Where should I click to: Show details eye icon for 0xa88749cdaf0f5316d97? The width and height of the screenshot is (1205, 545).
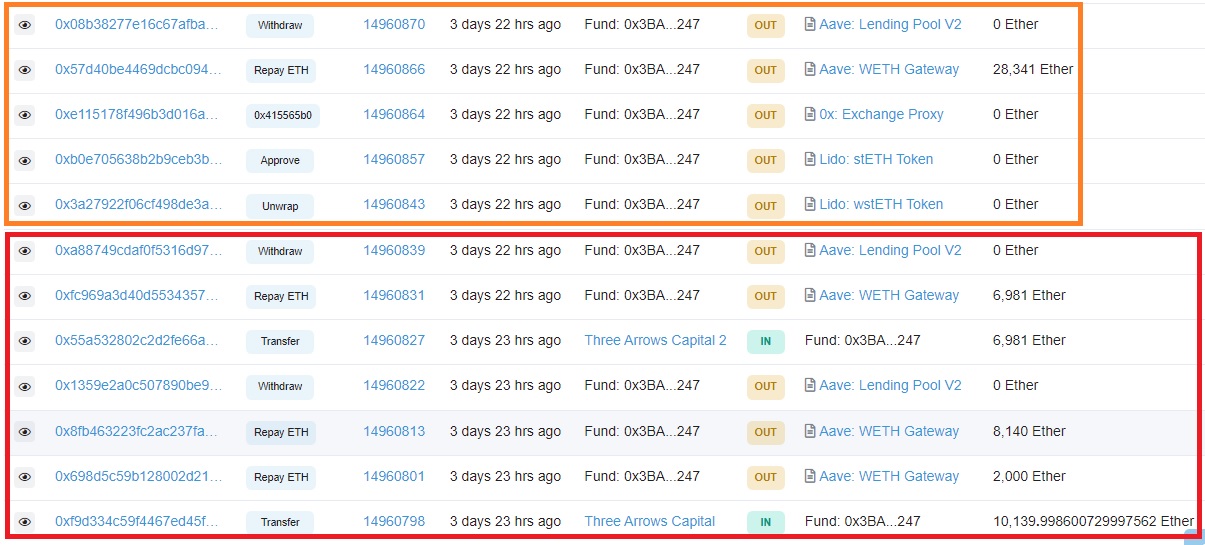(x=25, y=251)
